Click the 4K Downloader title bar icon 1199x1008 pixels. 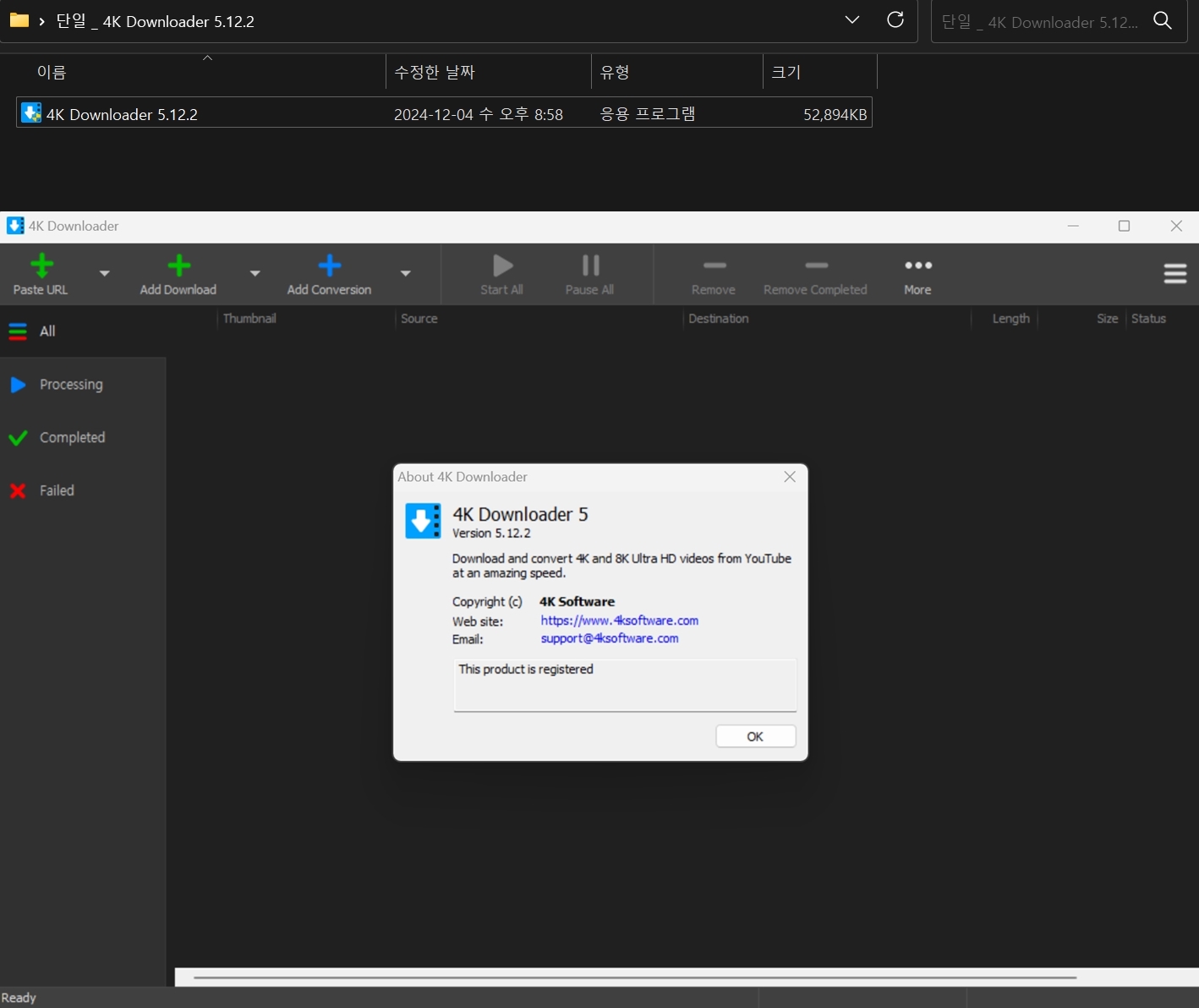click(x=15, y=226)
